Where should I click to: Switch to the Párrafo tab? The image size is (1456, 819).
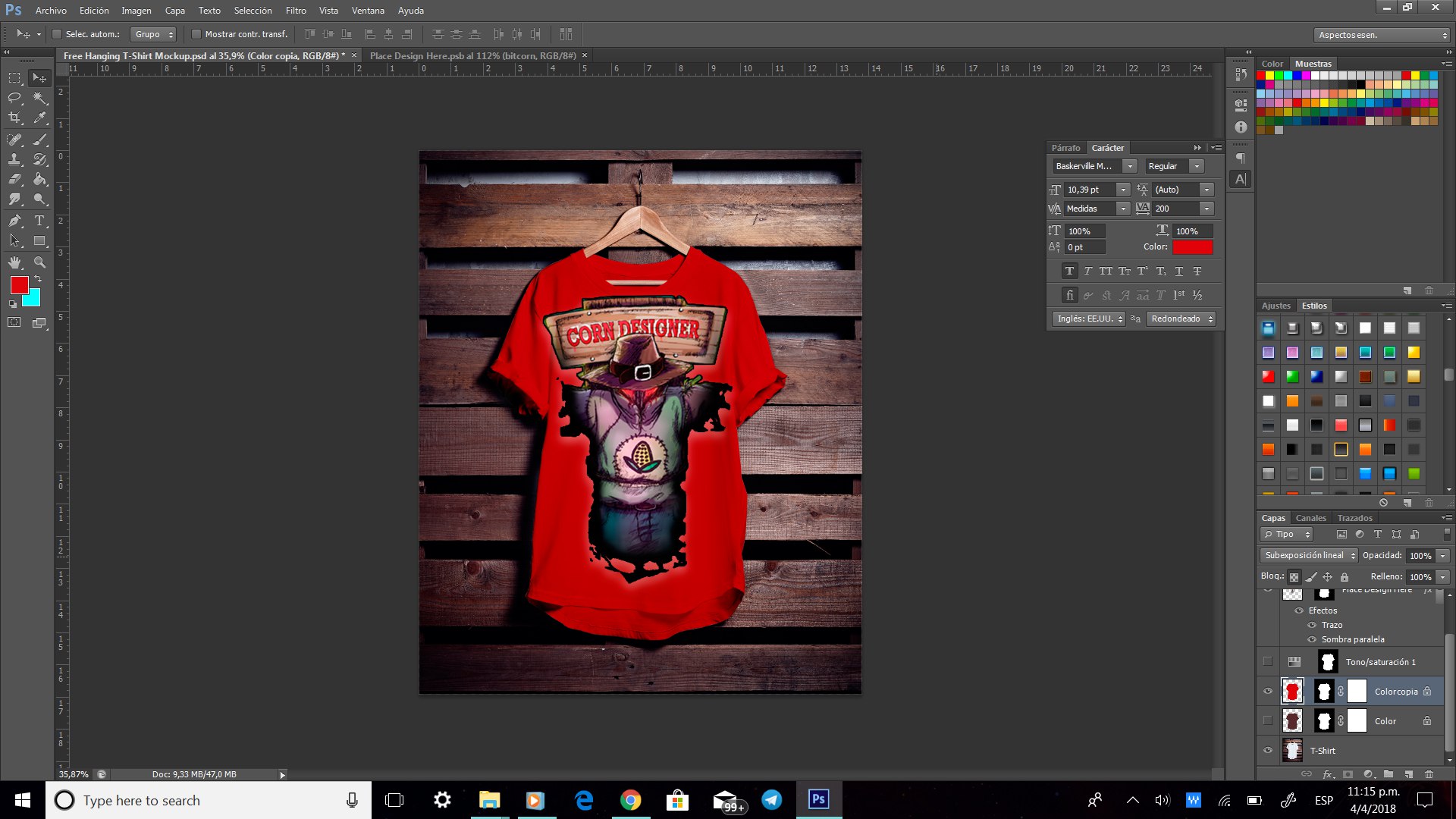click(x=1065, y=148)
